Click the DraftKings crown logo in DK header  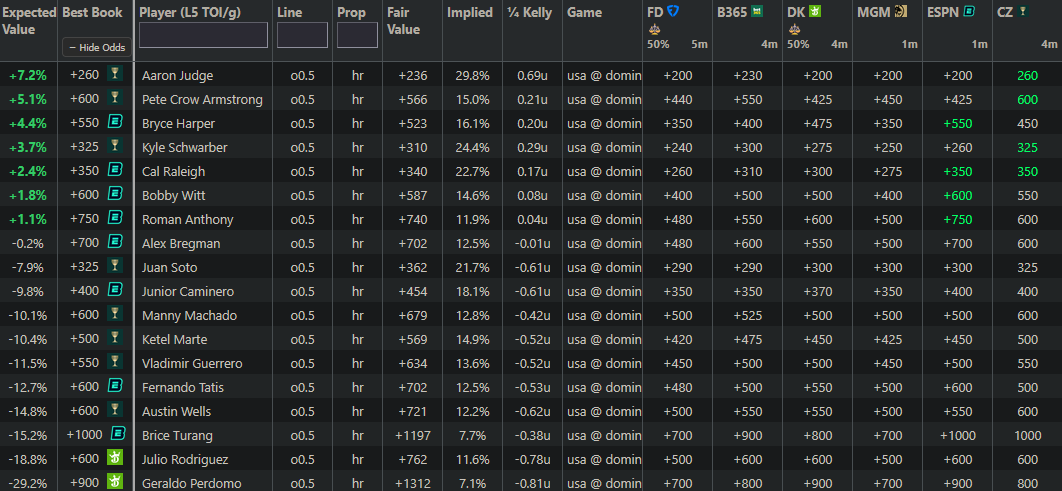pos(815,12)
